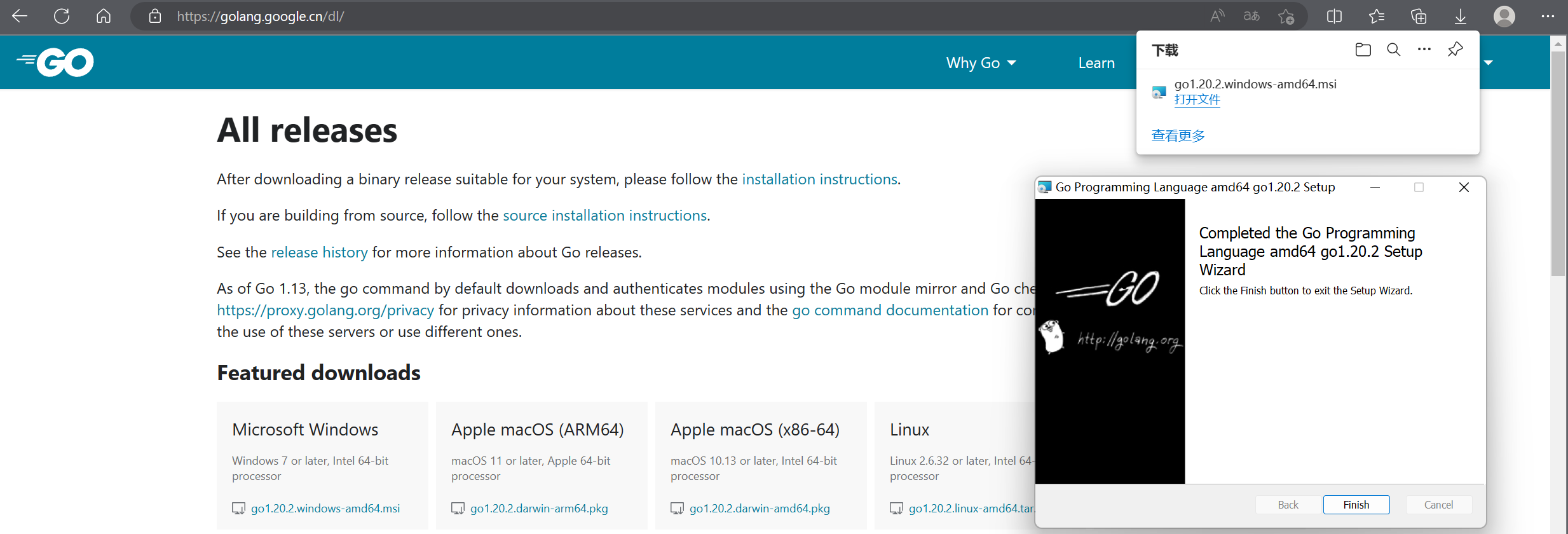This screenshot has width=1568, height=534.
Task: Click the Apple macOS (ARM64) card title
Action: point(538,430)
